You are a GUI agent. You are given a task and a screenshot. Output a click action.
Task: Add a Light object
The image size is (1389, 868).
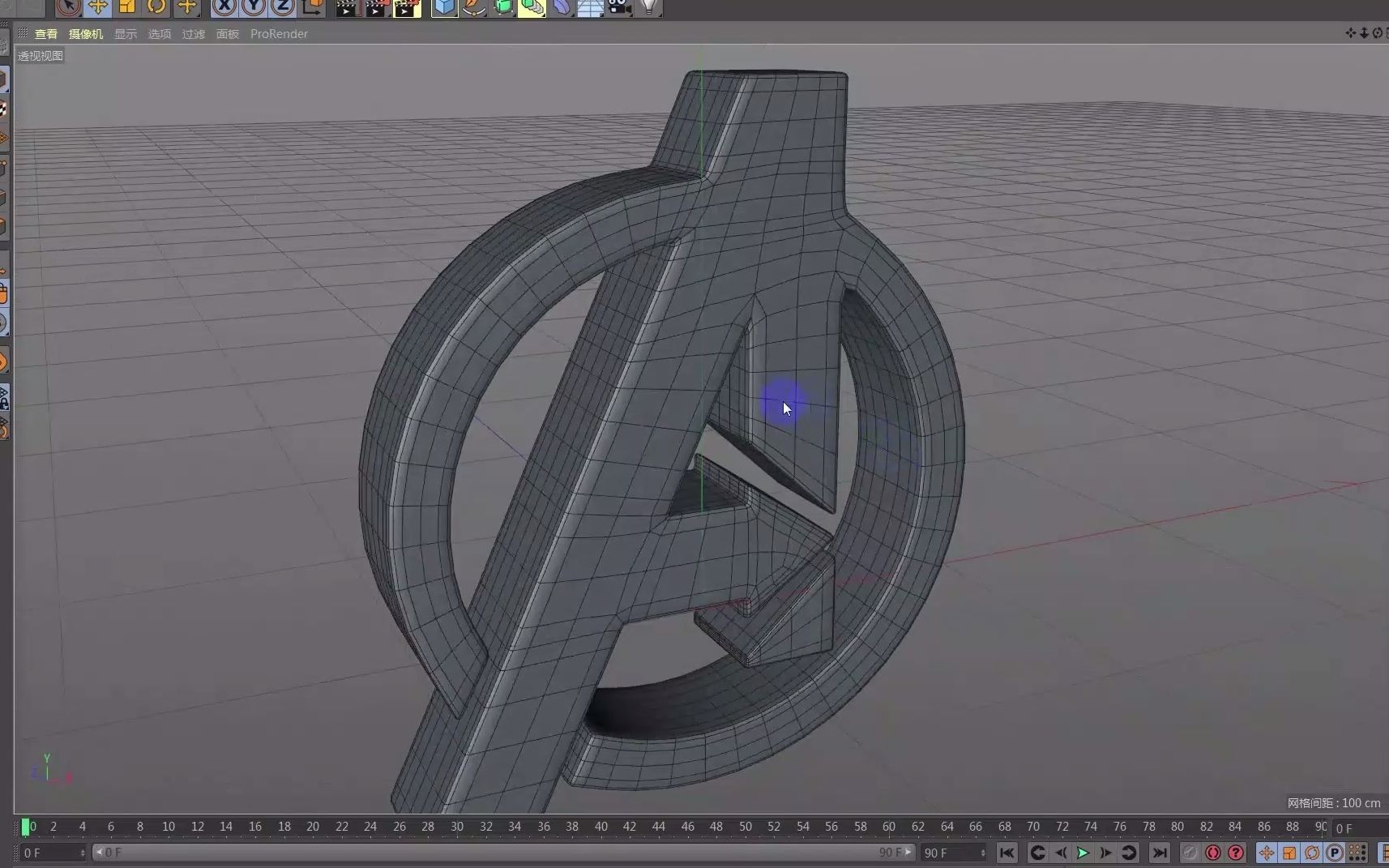point(648,7)
